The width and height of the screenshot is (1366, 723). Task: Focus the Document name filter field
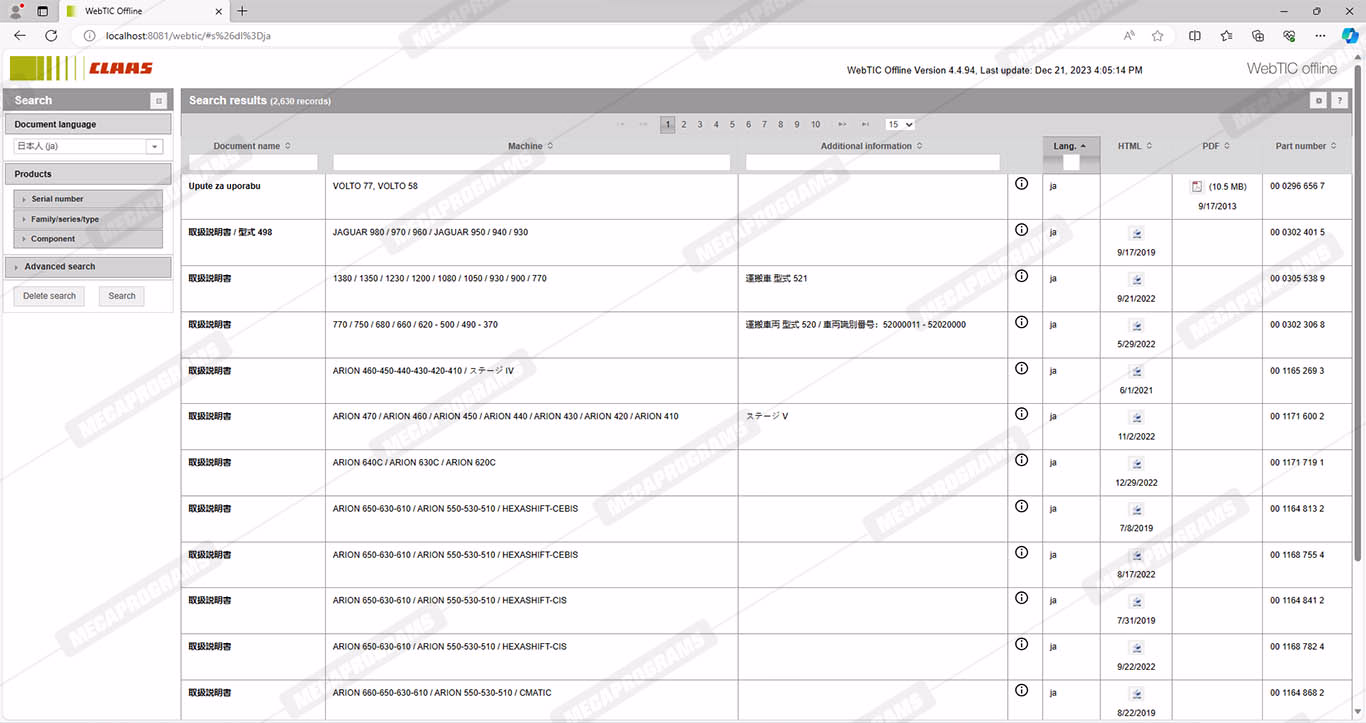coord(253,162)
